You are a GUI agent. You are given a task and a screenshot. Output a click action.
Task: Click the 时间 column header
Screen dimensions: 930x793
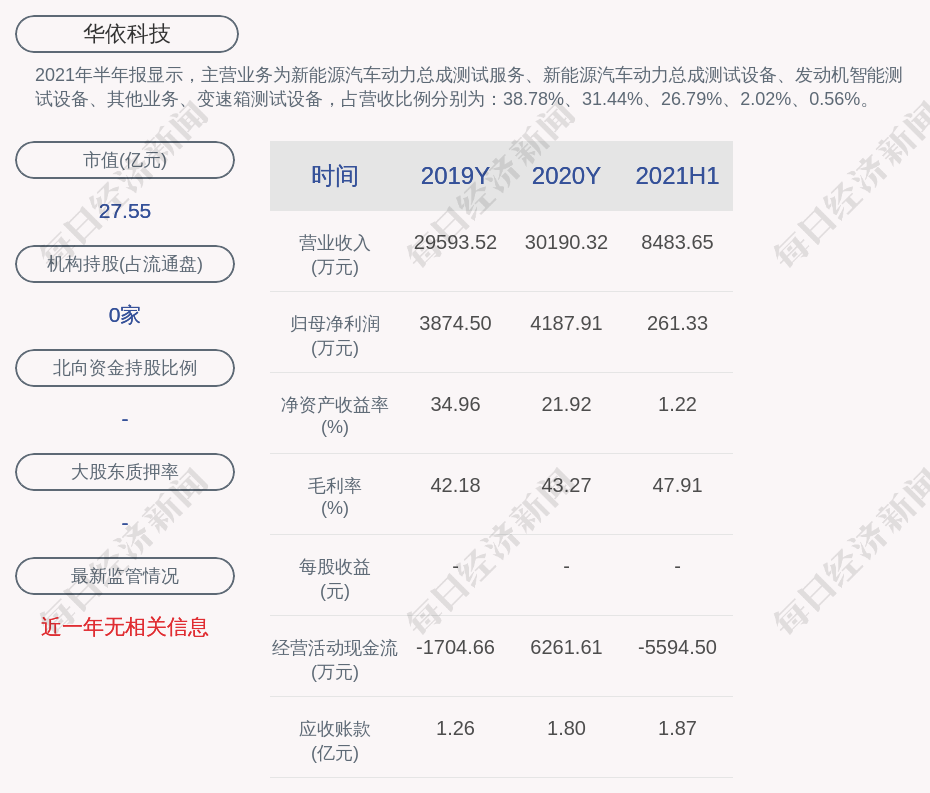point(335,176)
